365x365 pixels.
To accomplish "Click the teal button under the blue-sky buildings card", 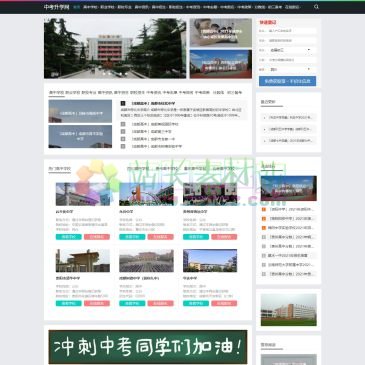I will pyautogui.click(x=196, y=303).
